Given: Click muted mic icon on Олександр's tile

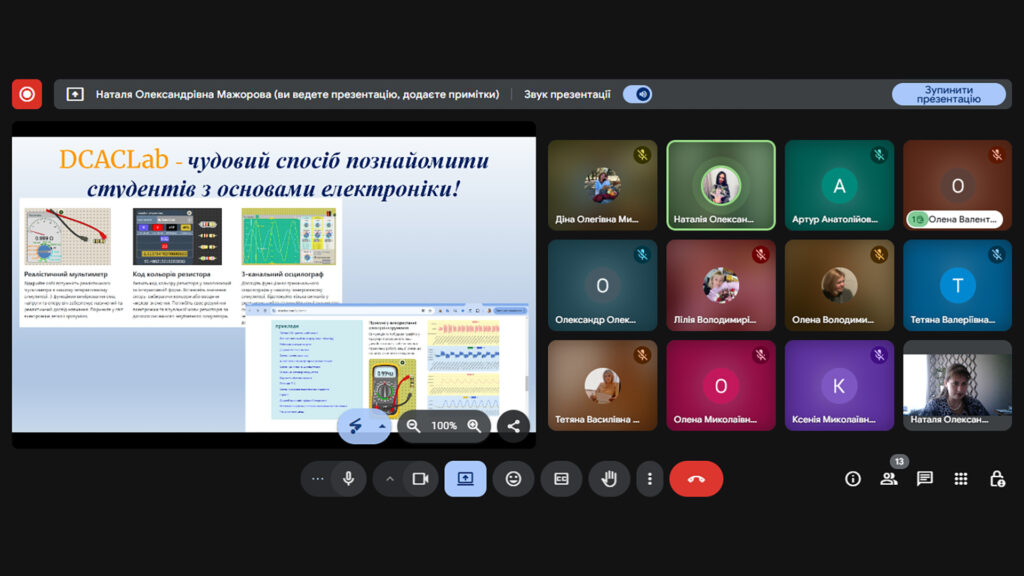Looking at the screenshot, I should (x=642, y=255).
